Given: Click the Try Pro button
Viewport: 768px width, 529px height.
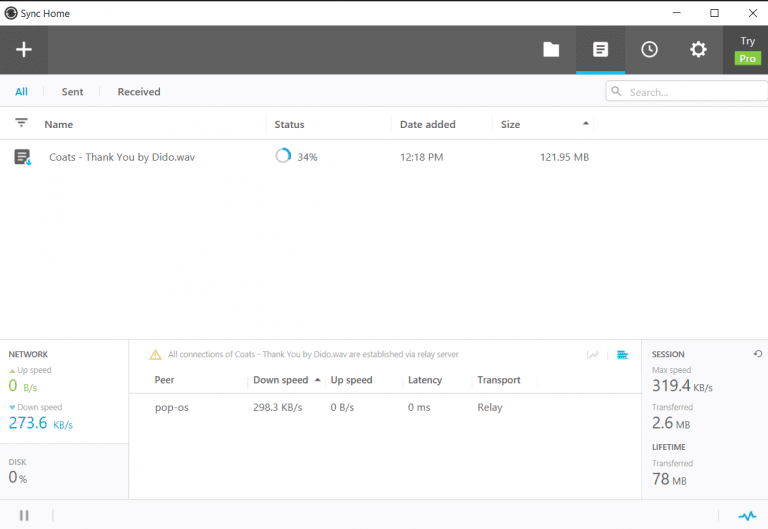Looking at the screenshot, I should coord(747,50).
